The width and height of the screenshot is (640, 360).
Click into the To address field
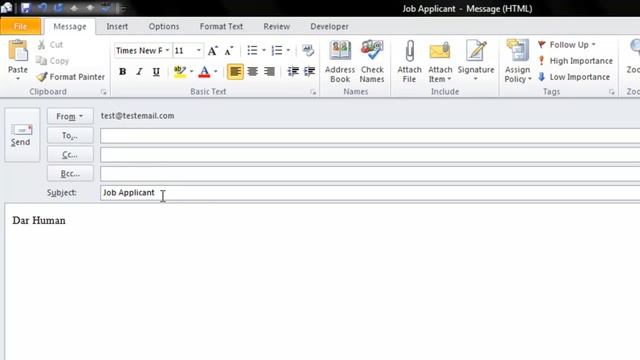pos(370,136)
